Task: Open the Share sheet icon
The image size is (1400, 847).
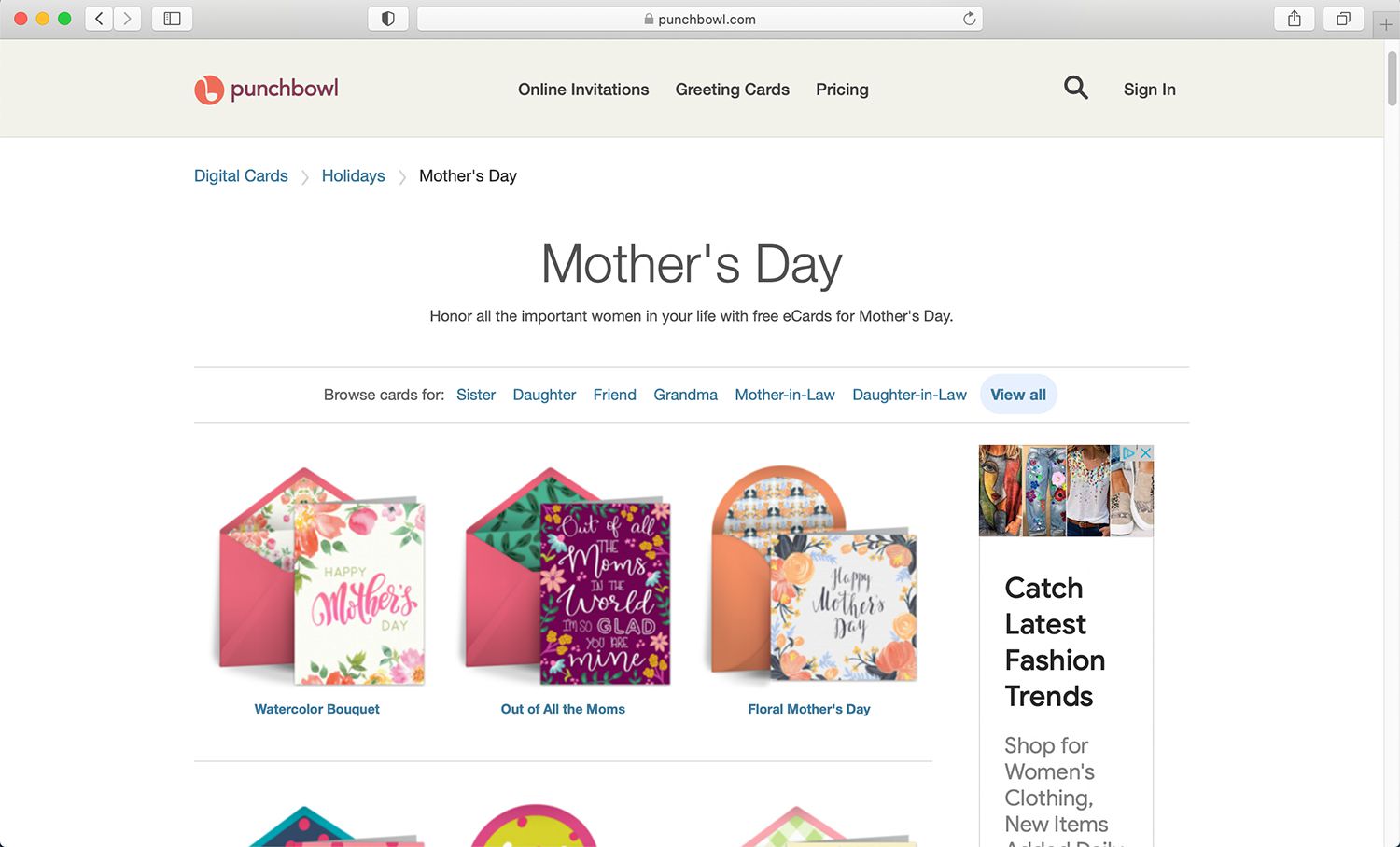Action: click(x=1295, y=19)
